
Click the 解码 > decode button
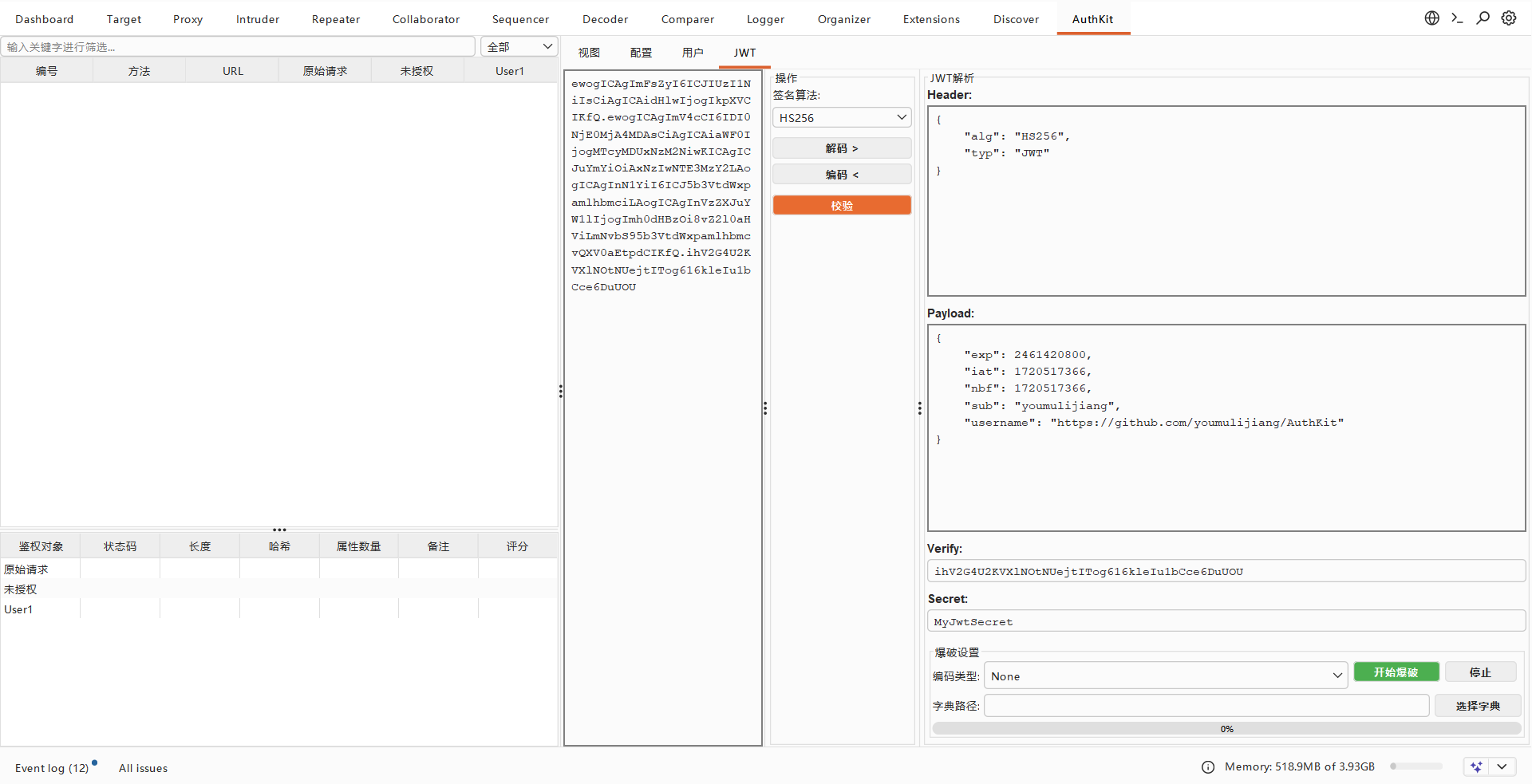pyautogui.click(x=842, y=148)
